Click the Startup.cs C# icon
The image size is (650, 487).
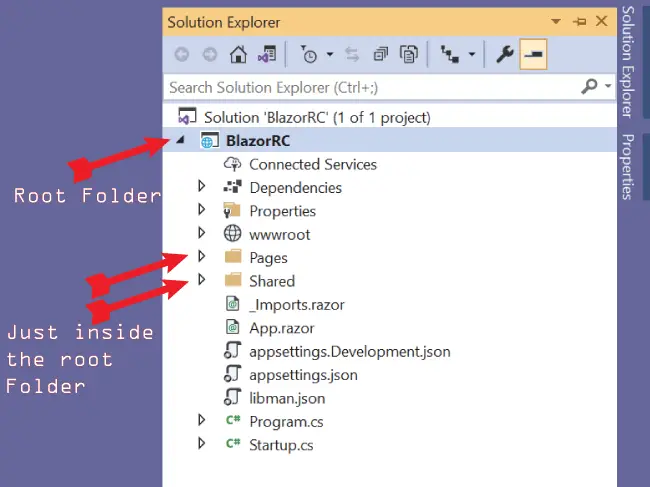click(x=233, y=443)
